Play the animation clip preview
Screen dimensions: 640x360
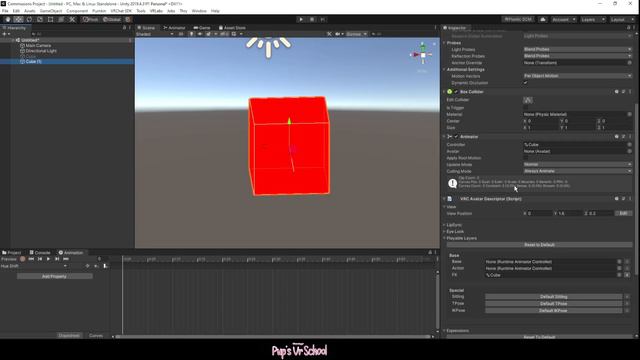click(48, 259)
